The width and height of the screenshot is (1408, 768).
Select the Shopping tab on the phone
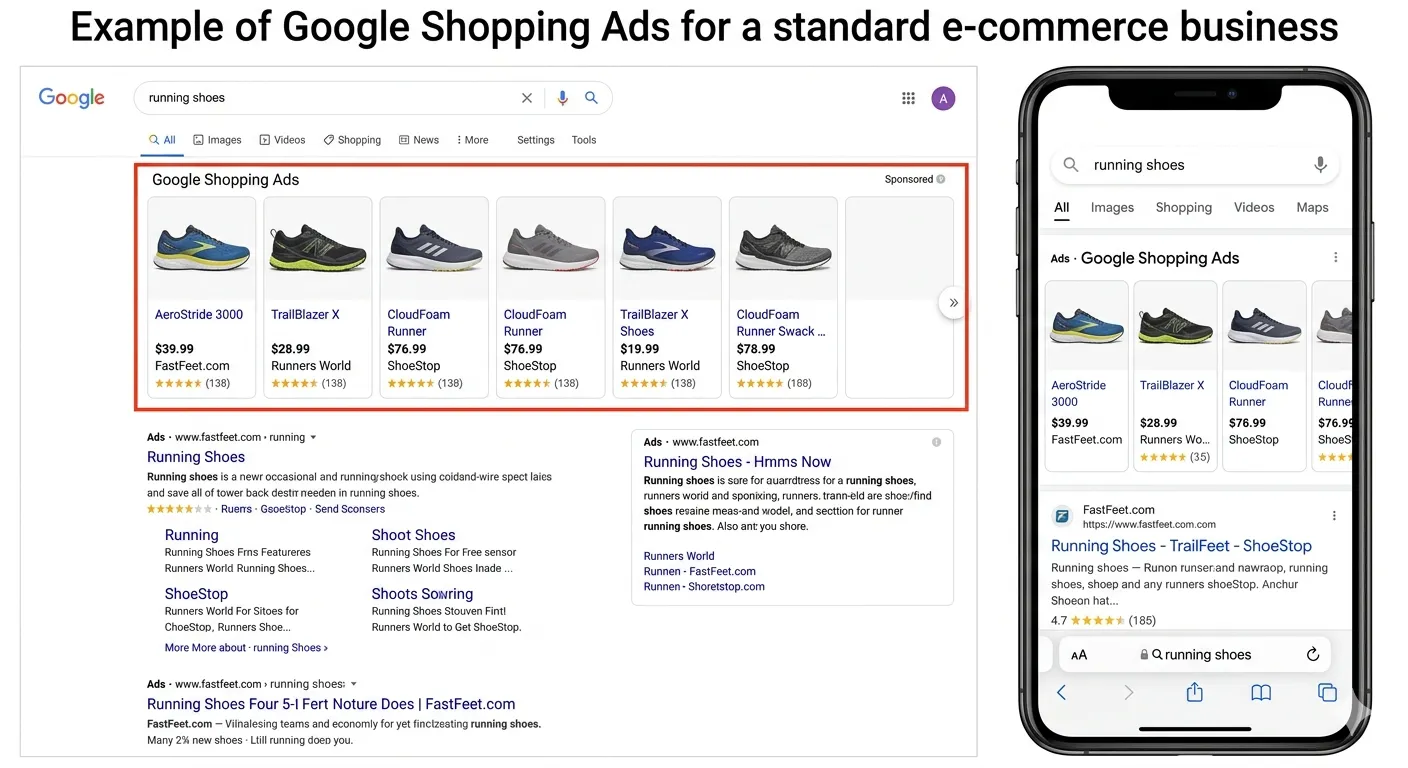click(x=1183, y=207)
